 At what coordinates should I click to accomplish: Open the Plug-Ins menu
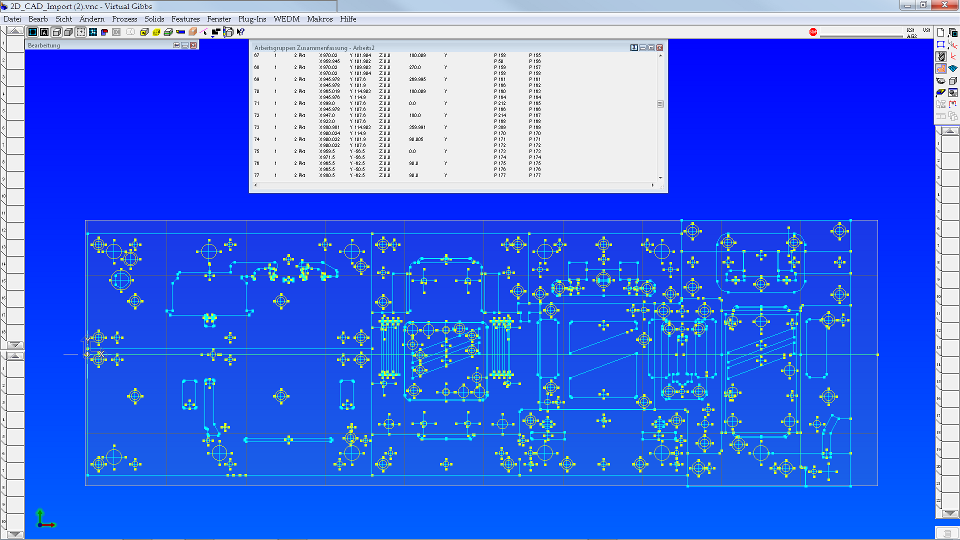tap(252, 19)
